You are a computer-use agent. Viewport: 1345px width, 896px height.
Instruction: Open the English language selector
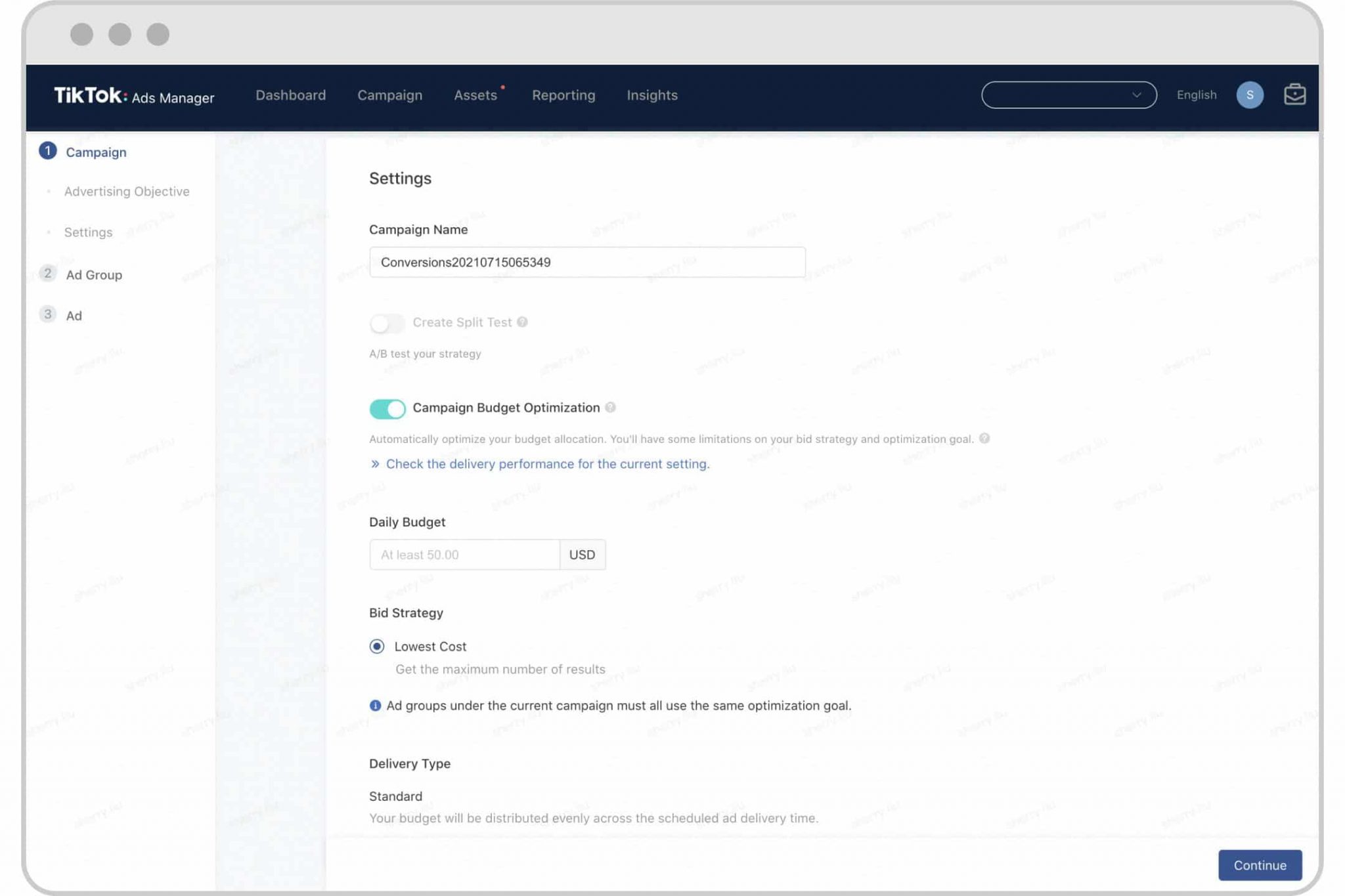1196,95
